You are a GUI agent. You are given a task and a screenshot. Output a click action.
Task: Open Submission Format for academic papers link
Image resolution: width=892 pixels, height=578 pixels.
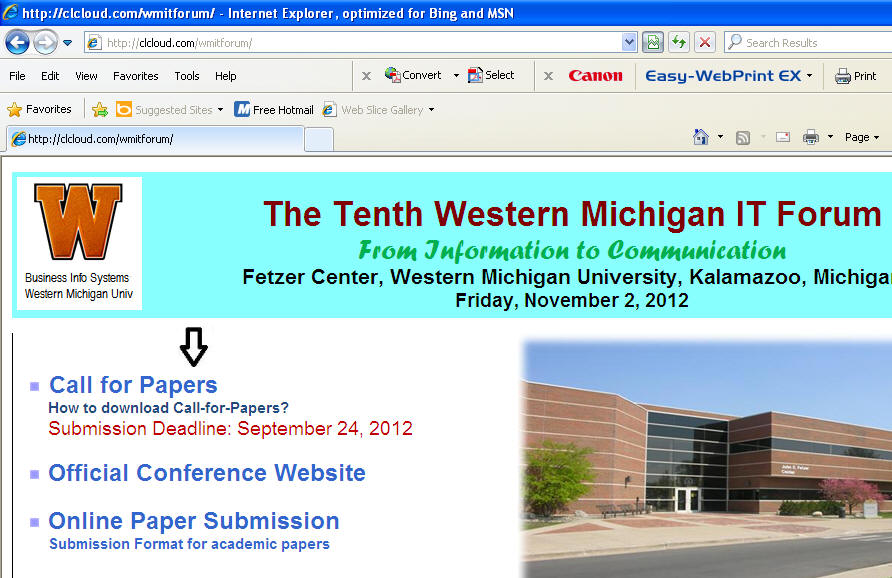click(x=189, y=544)
